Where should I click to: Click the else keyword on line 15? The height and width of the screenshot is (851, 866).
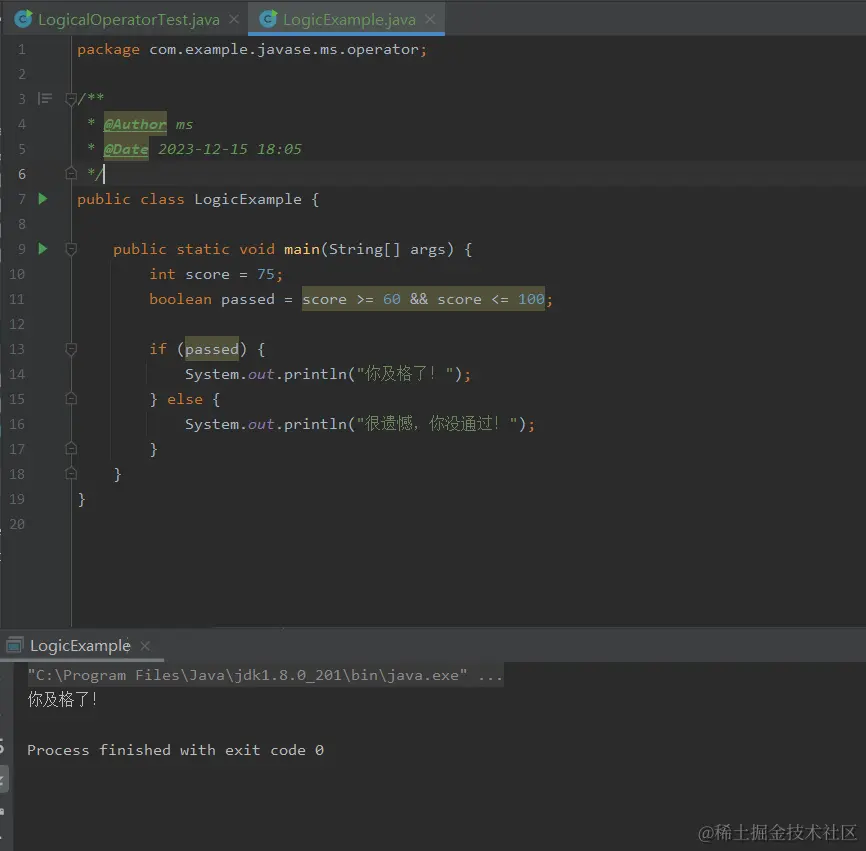[185, 399]
